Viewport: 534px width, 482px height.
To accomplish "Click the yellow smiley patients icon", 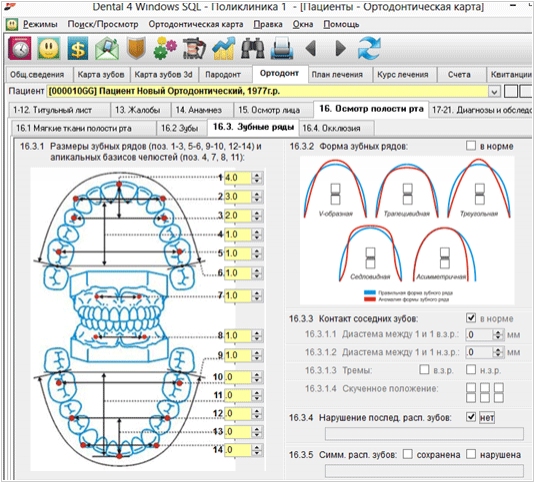I will 49,48.
